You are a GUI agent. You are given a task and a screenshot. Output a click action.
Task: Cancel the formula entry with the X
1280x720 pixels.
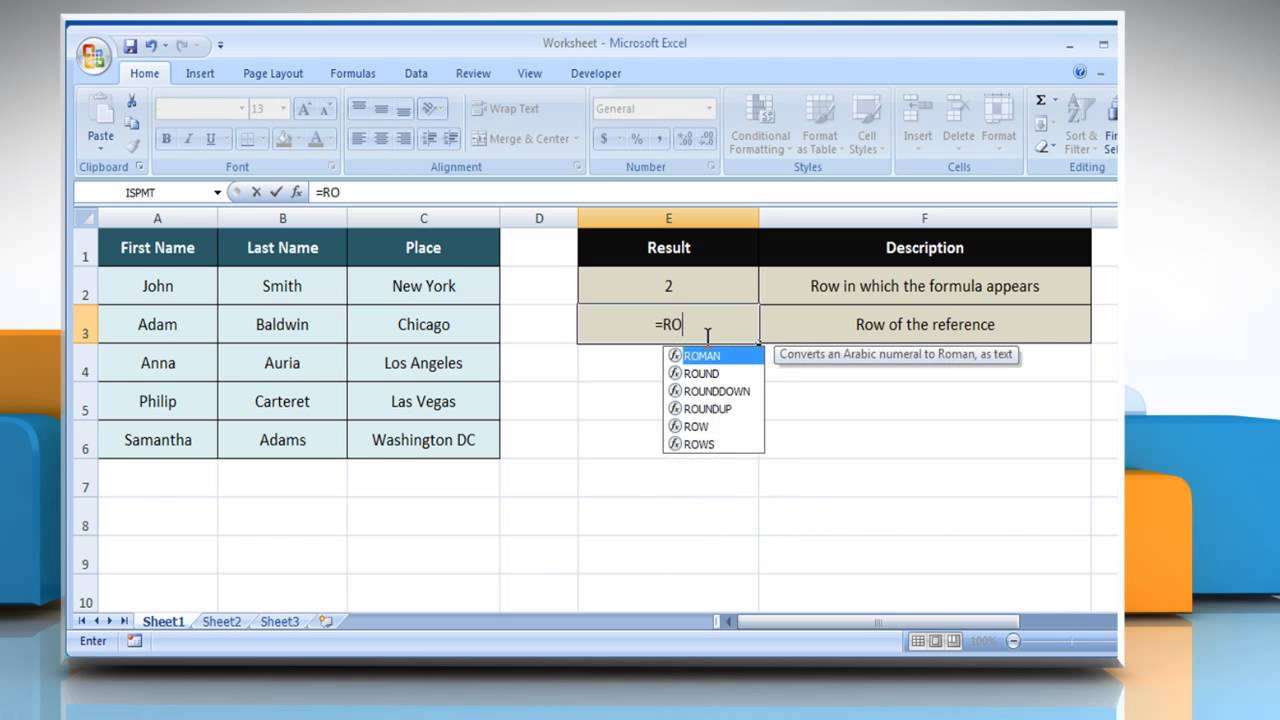pyautogui.click(x=257, y=192)
